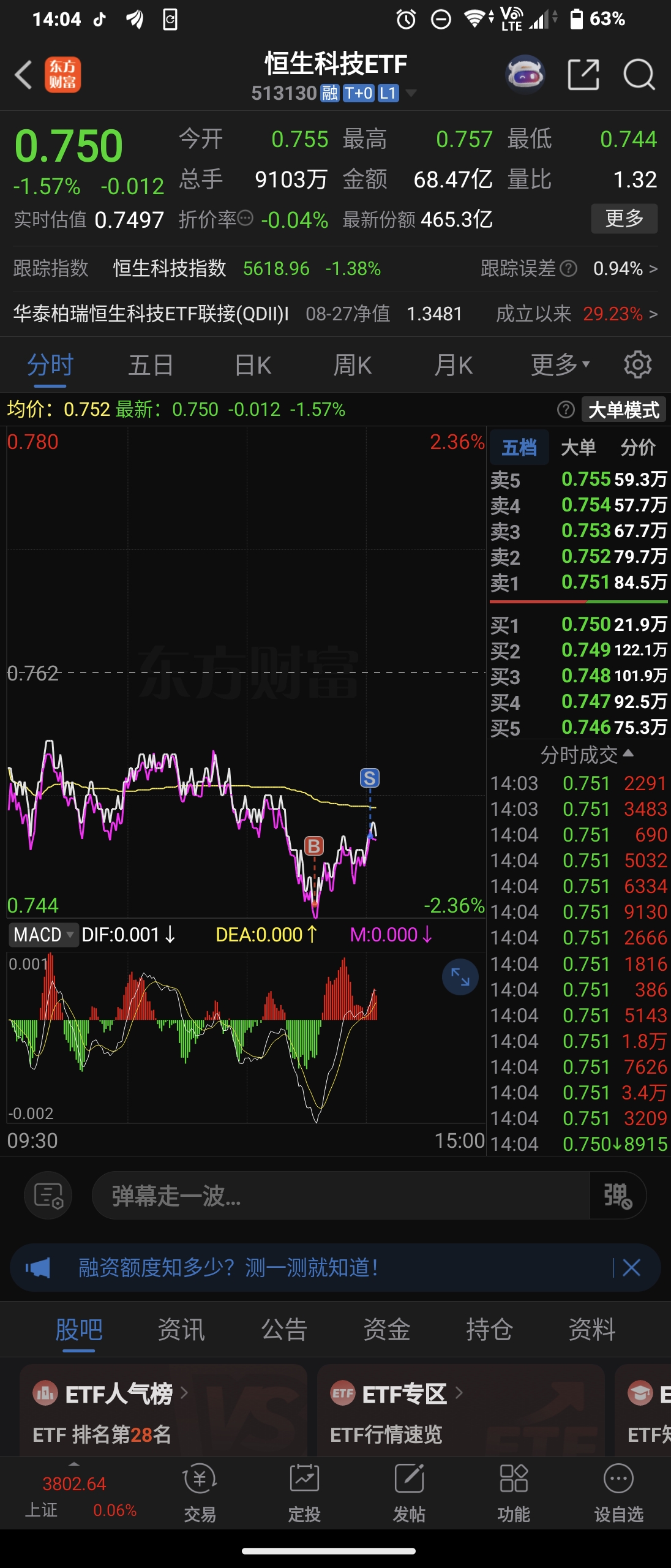Toggle 大单模式 large order mode
671x1568 pixels.
(623, 409)
